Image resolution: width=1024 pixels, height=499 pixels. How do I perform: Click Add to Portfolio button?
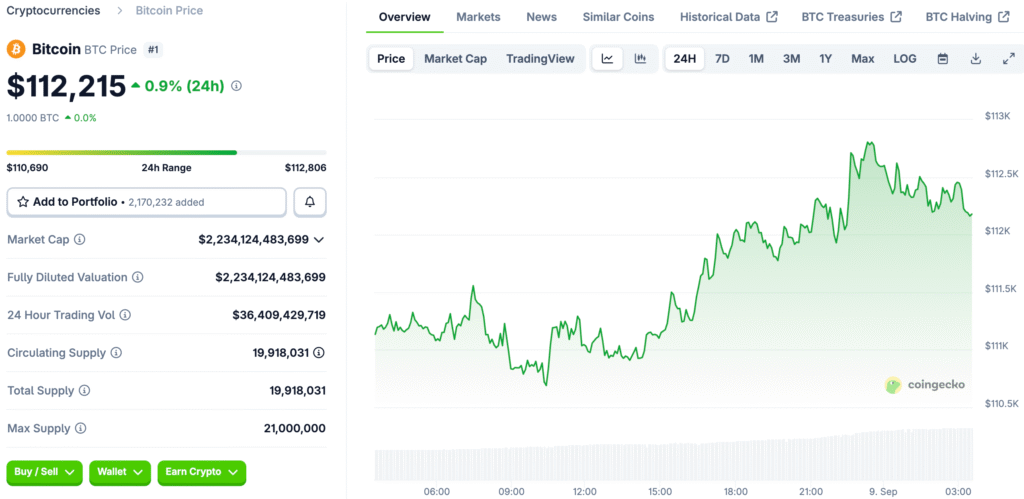pyautogui.click(x=146, y=202)
